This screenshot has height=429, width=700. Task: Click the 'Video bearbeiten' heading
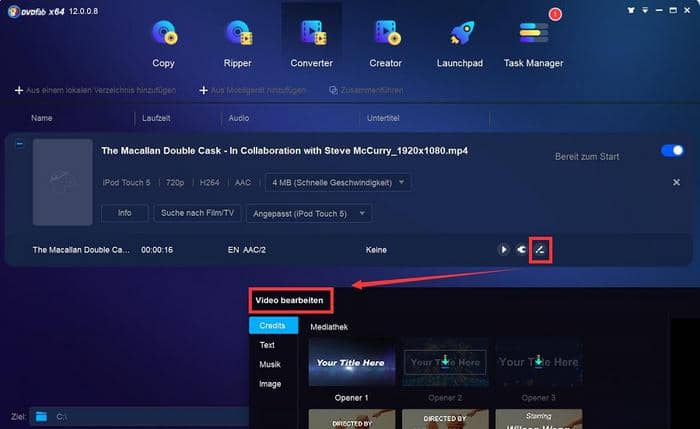[x=289, y=300]
